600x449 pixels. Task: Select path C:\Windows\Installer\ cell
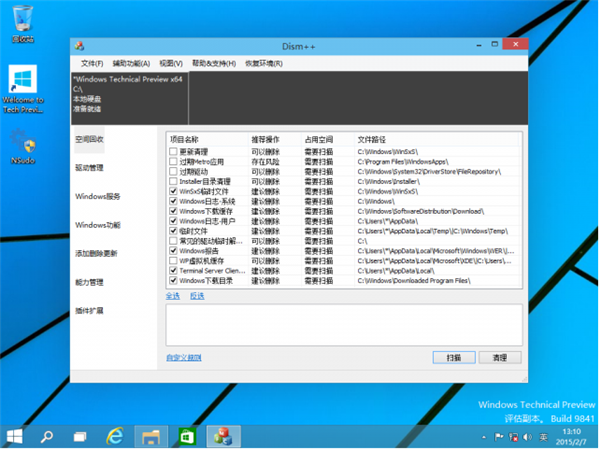[x=389, y=181]
